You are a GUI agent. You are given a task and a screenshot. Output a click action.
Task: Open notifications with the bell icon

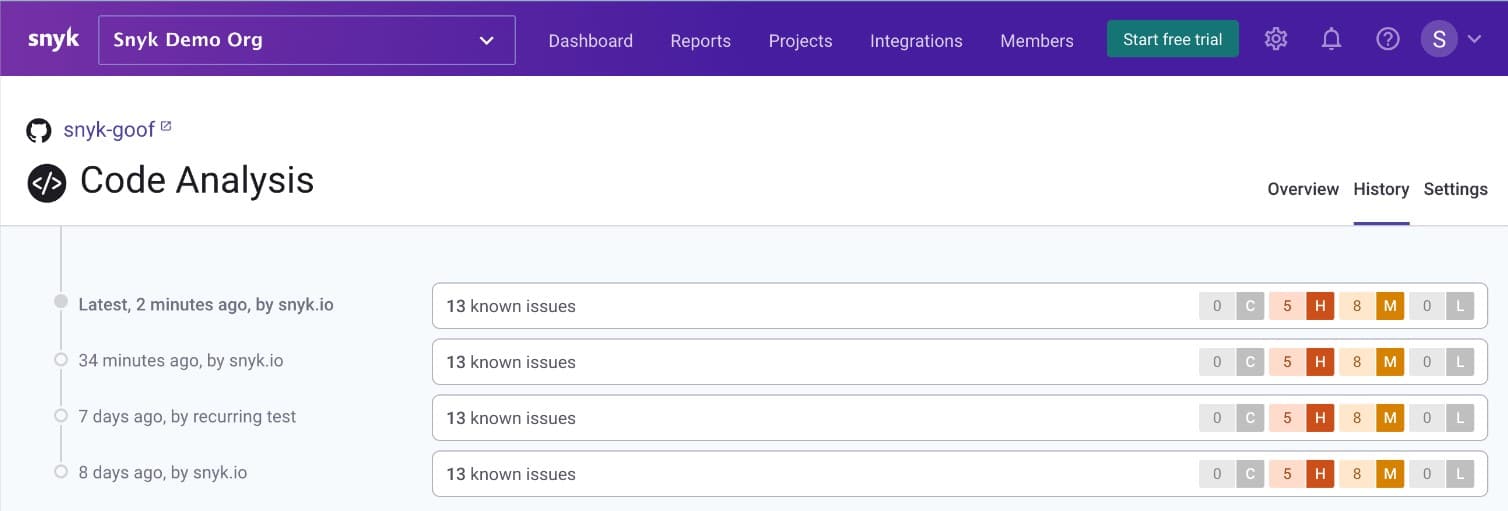pos(1331,39)
